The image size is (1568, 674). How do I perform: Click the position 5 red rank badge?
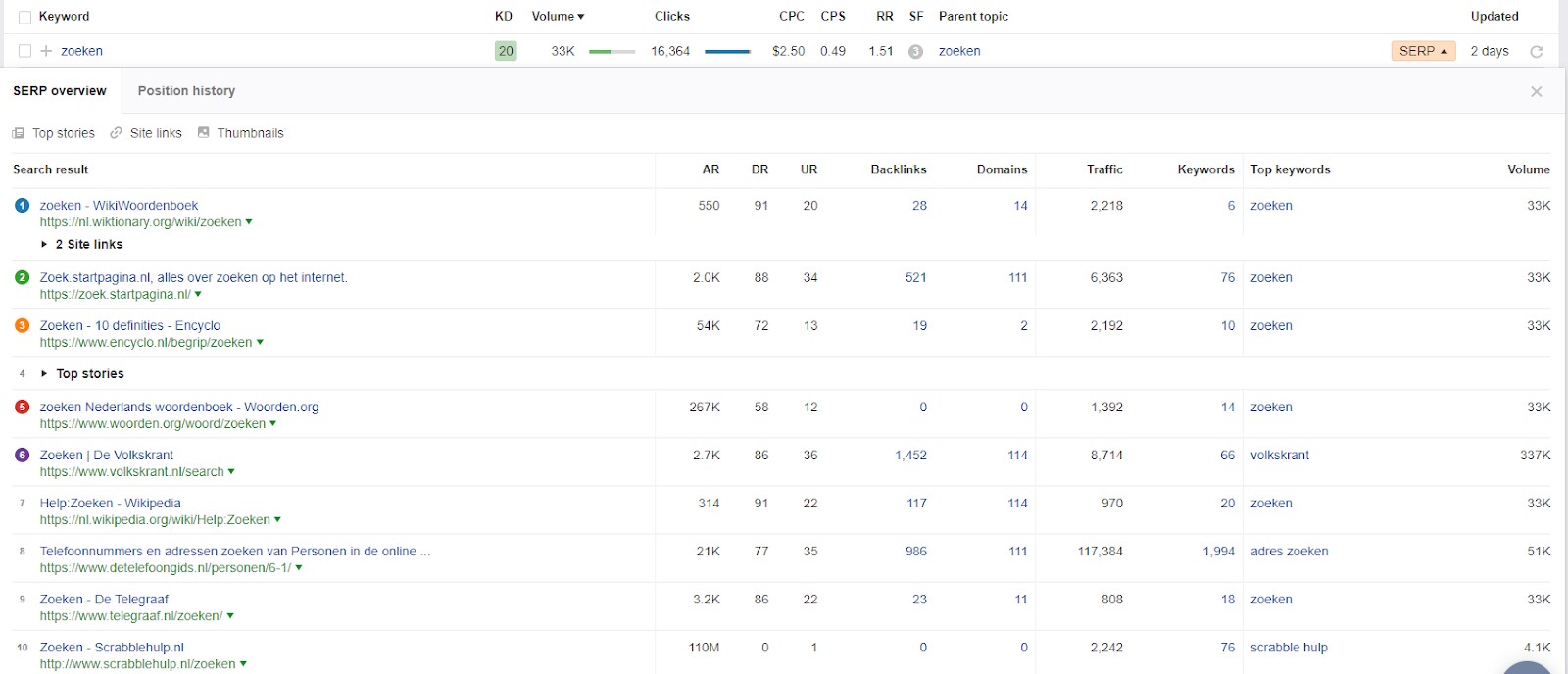22,408
